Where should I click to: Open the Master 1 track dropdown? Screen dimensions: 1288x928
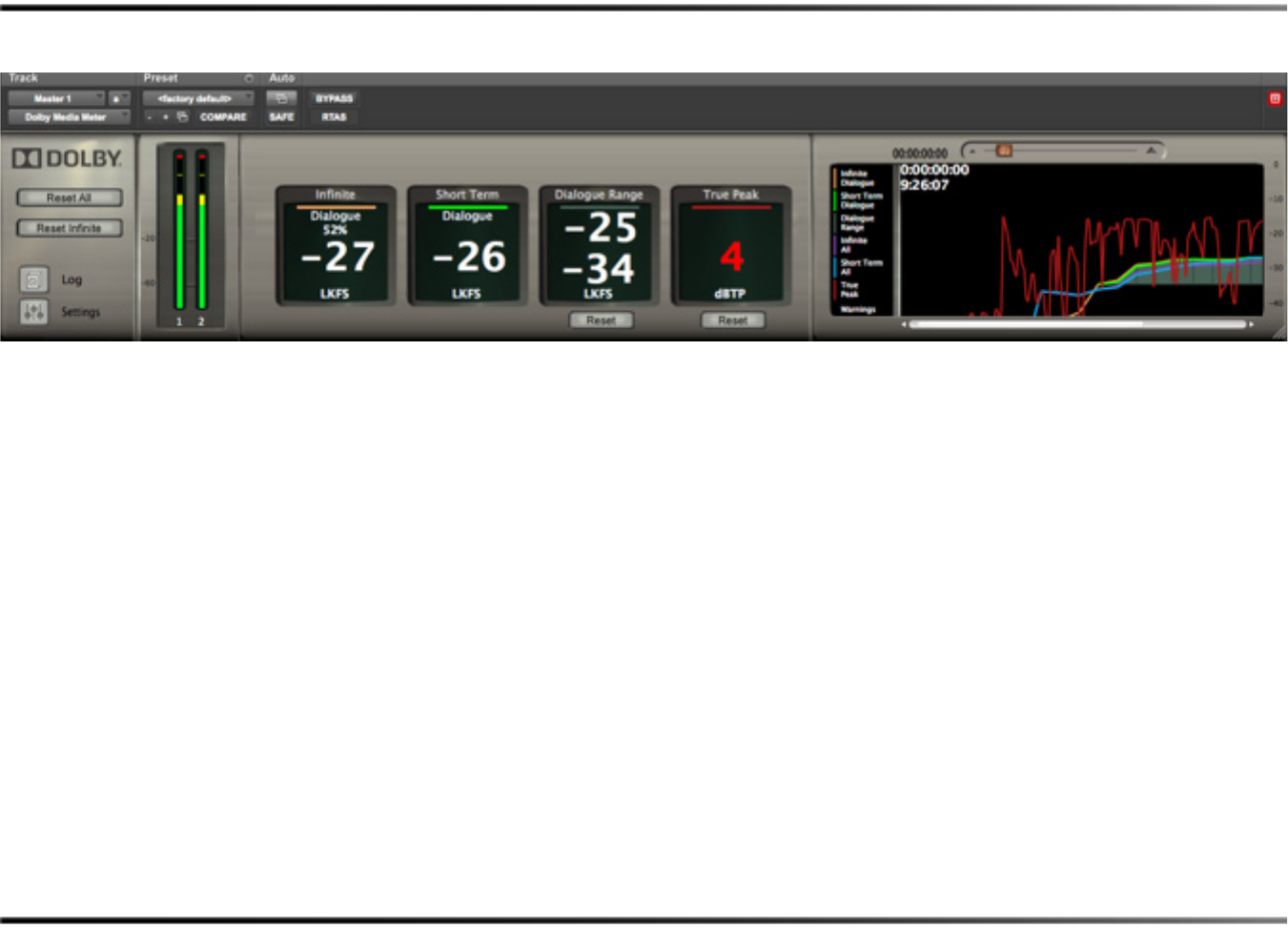pos(56,98)
